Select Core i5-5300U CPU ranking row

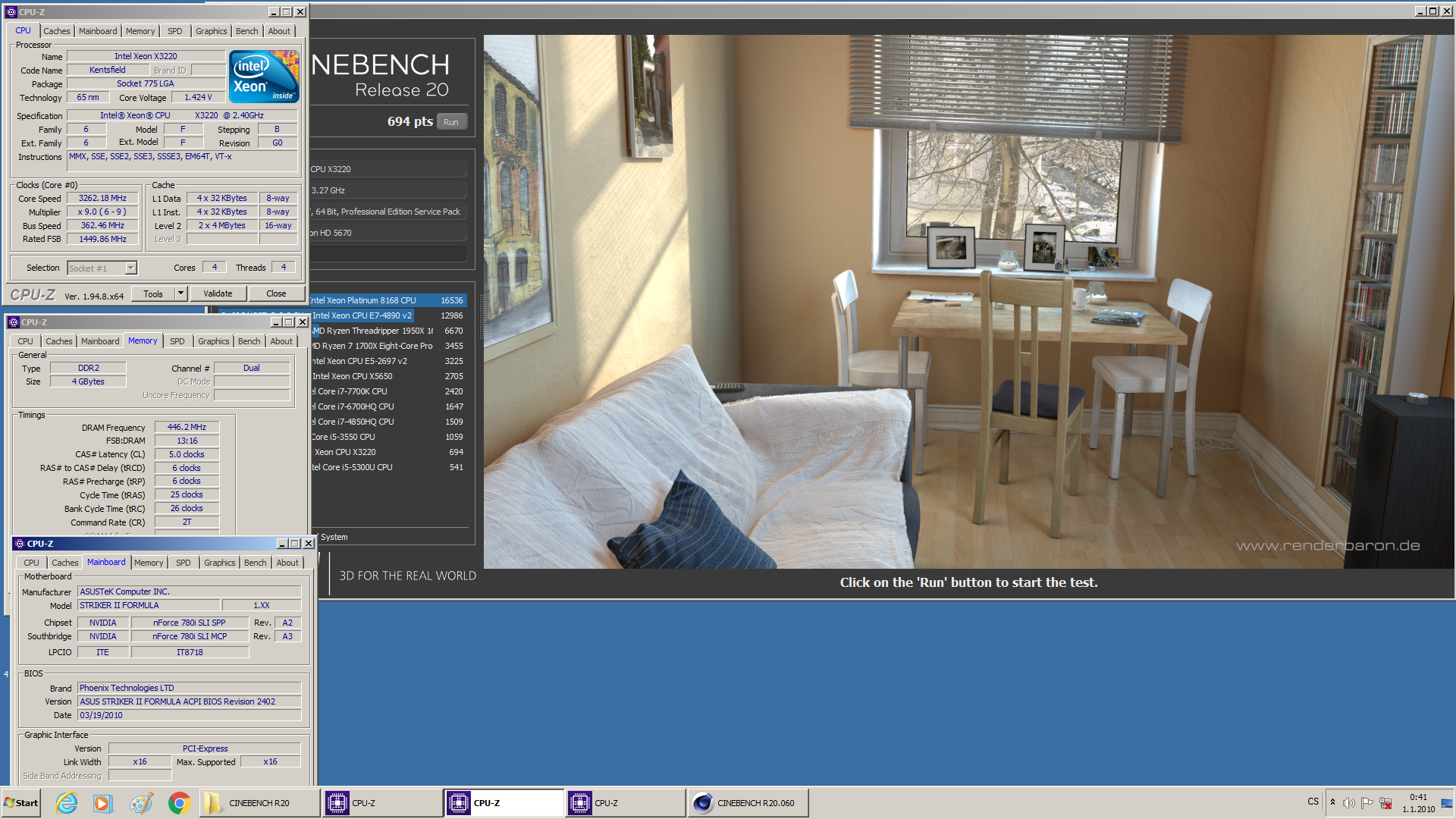pyautogui.click(x=389, y=467)
